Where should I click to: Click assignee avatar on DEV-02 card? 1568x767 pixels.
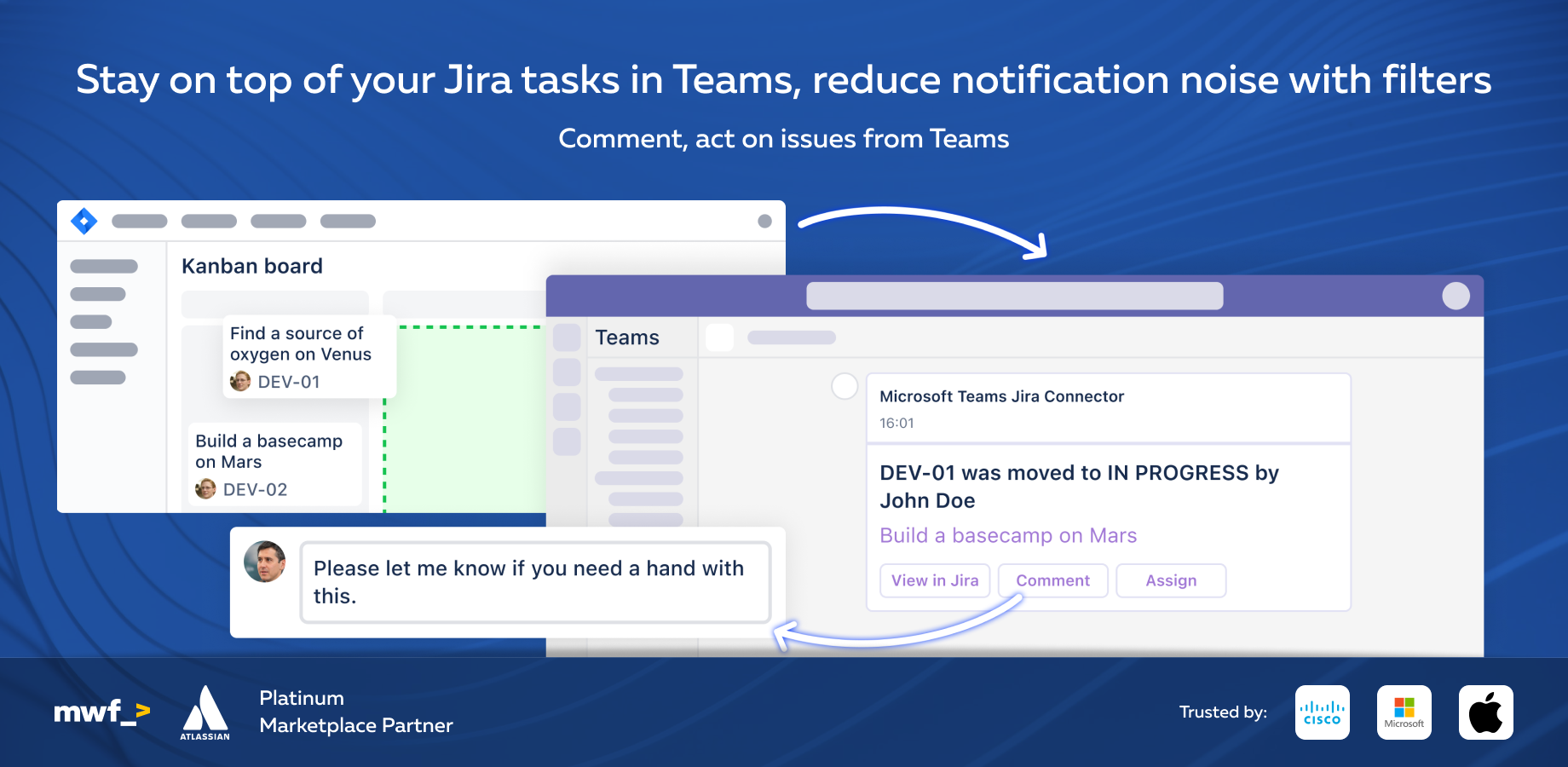tap(205, 488)
